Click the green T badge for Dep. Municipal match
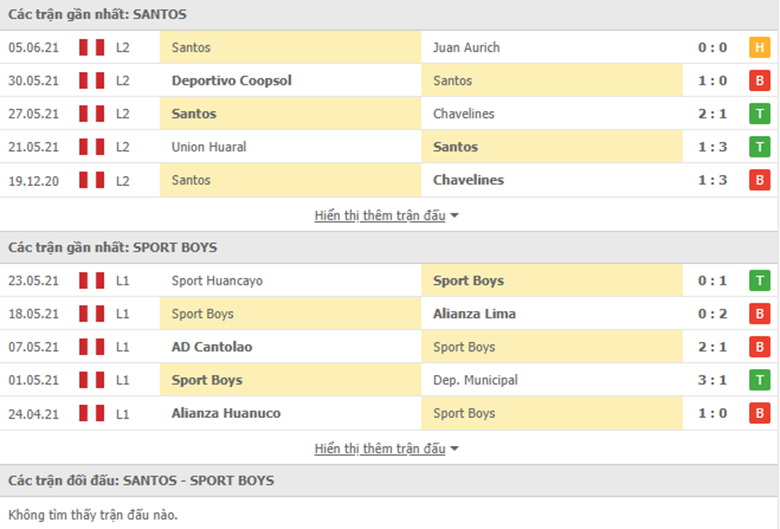Viewport: 780px width, 529px height. click(x=760, y=381)
